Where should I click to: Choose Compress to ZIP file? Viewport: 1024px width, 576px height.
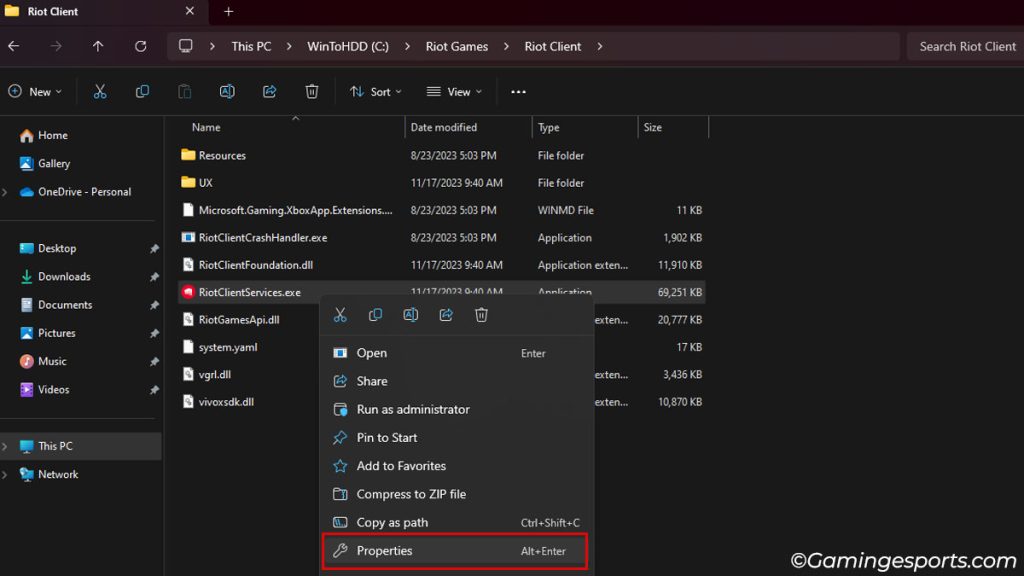click(x=455, y=494)
